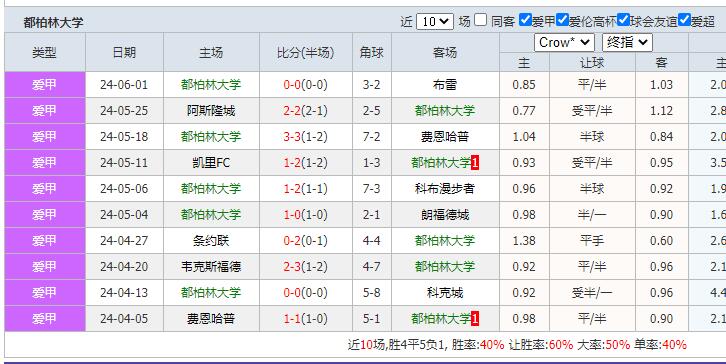Uncheck the 爱超 filter checkbox
This screenshot has width=726, height=364.
(684, 20)
